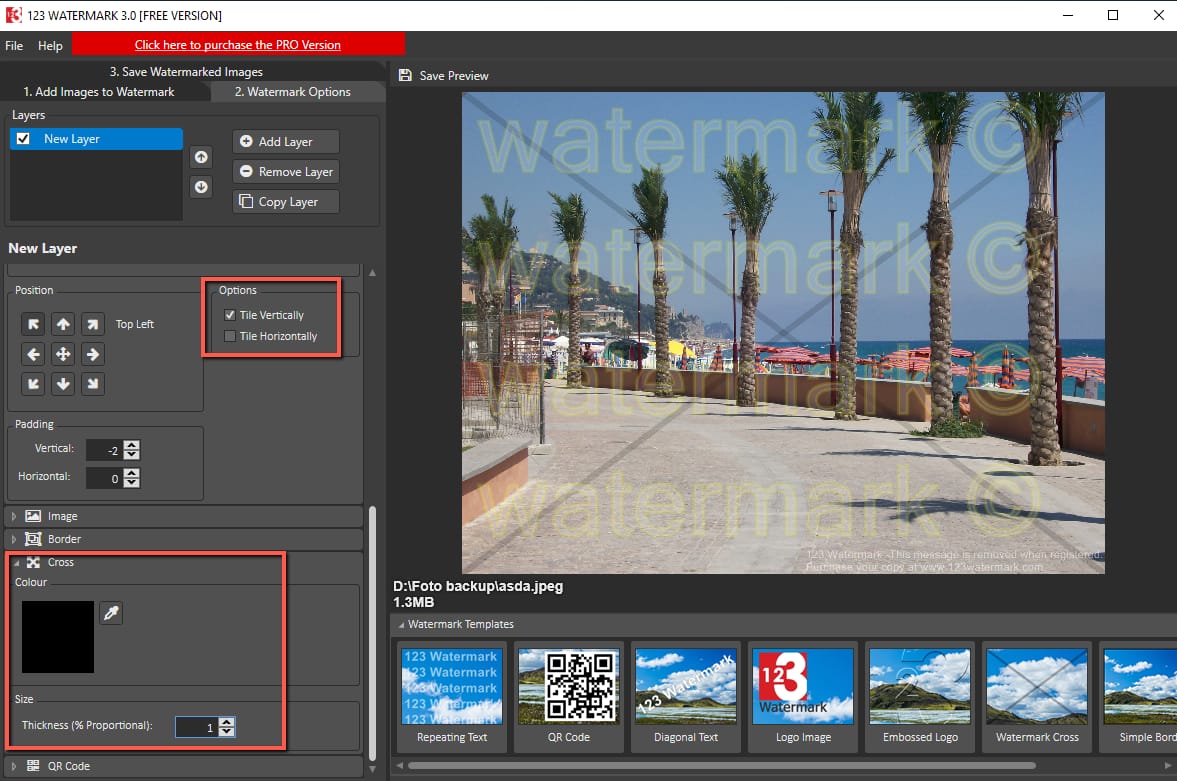
Task: Select the bottom-right position arrow
Action: pos(92,384)
